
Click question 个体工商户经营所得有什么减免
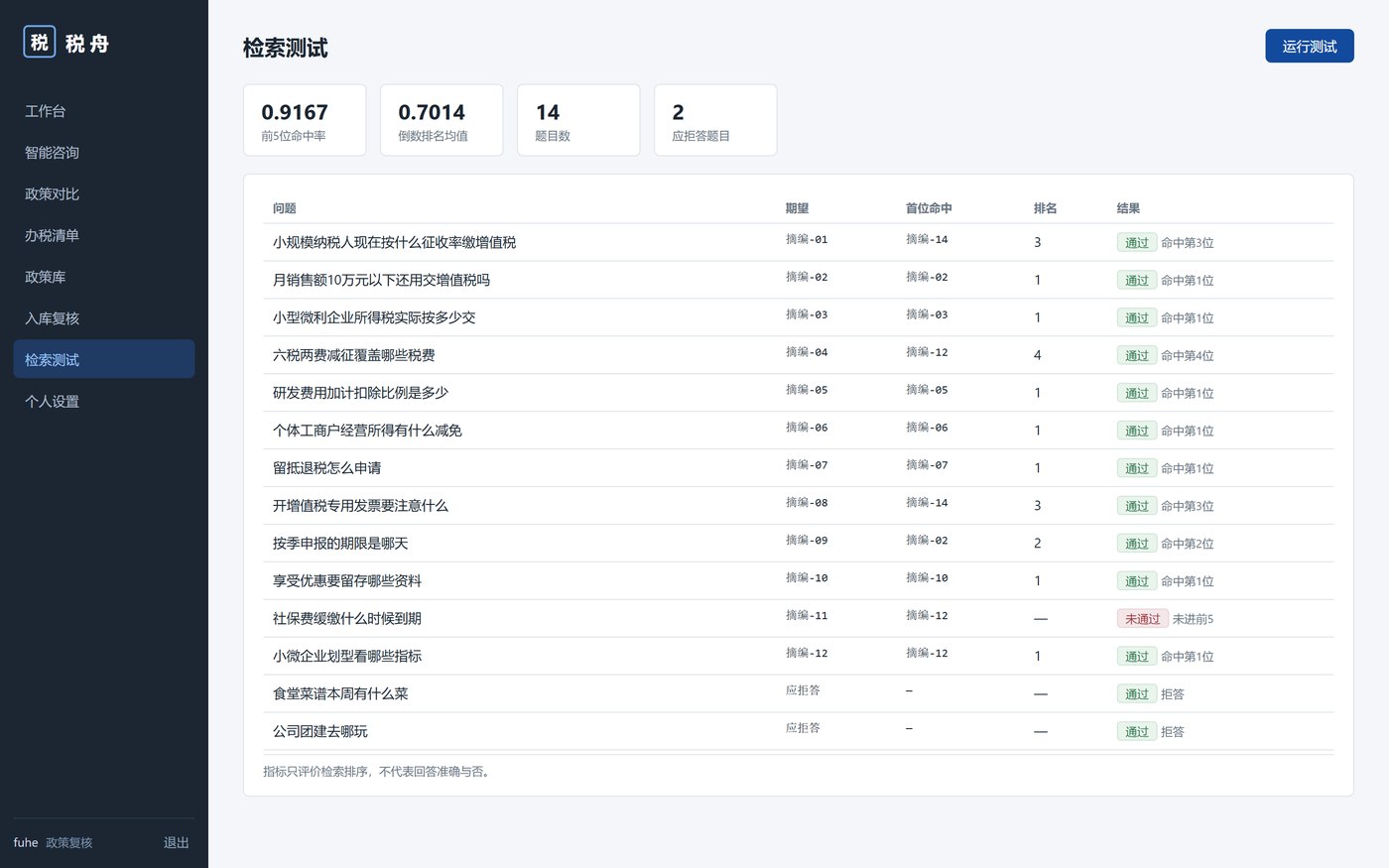(x=367, y=431)
